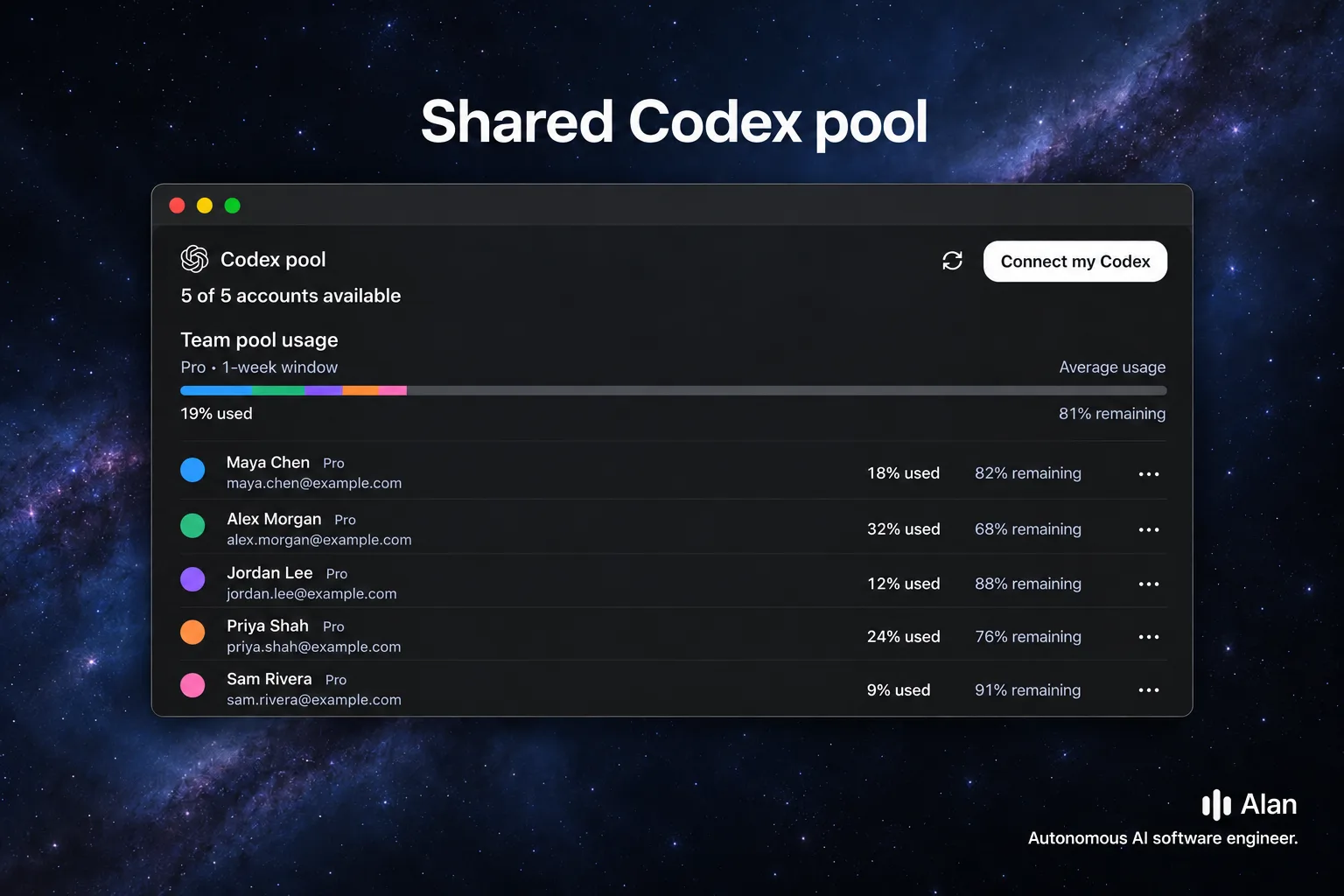The image size is (1344, 896).
Task: Open the more options menu for Maya Chen
Action: coord(1149,474)
